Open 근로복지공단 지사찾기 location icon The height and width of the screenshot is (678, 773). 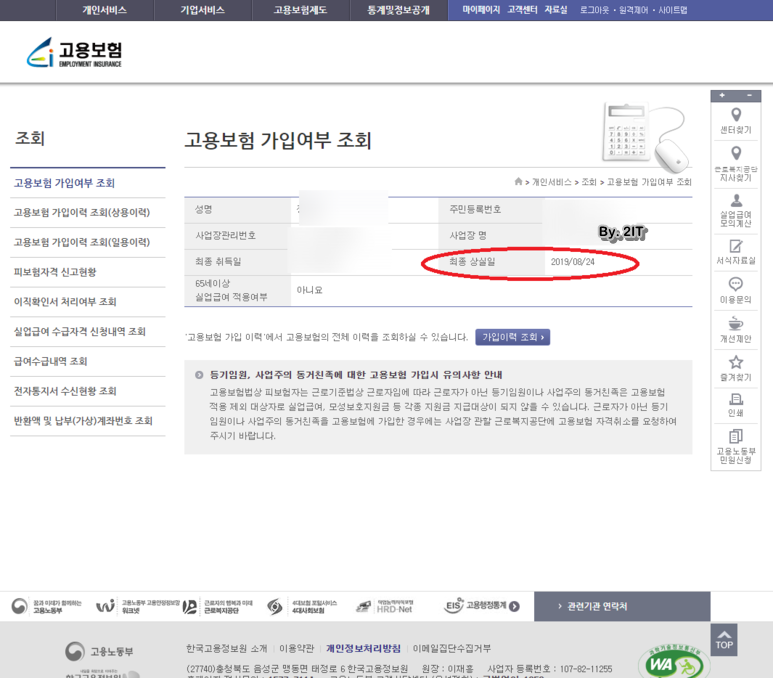[x=736, y=153]
